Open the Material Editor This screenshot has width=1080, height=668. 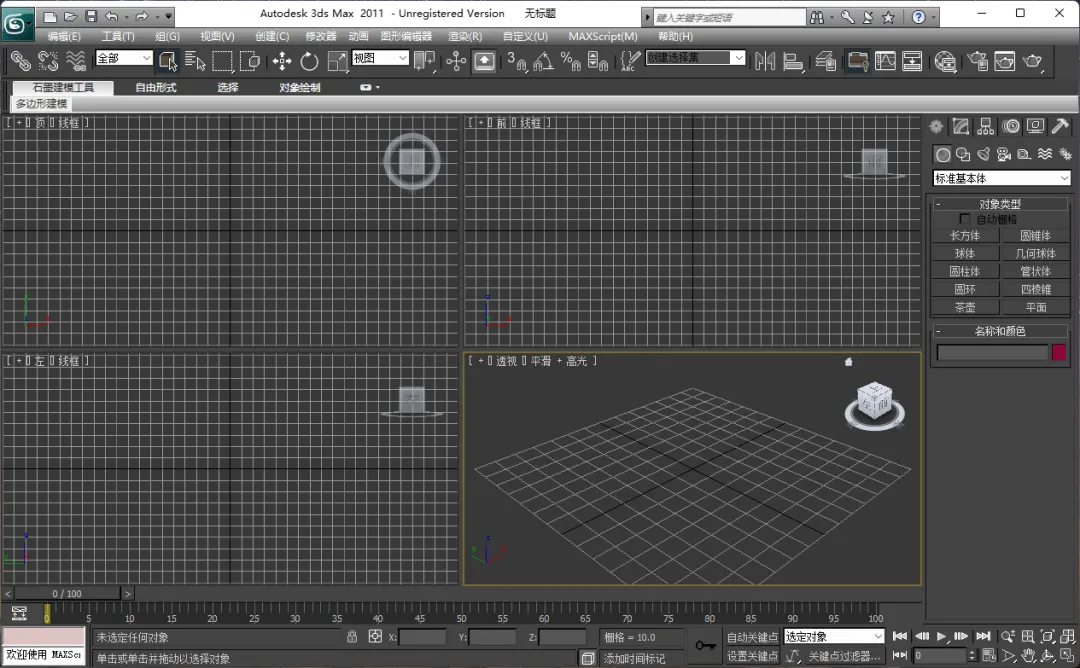pyautogui.click(x=945, y=61)
